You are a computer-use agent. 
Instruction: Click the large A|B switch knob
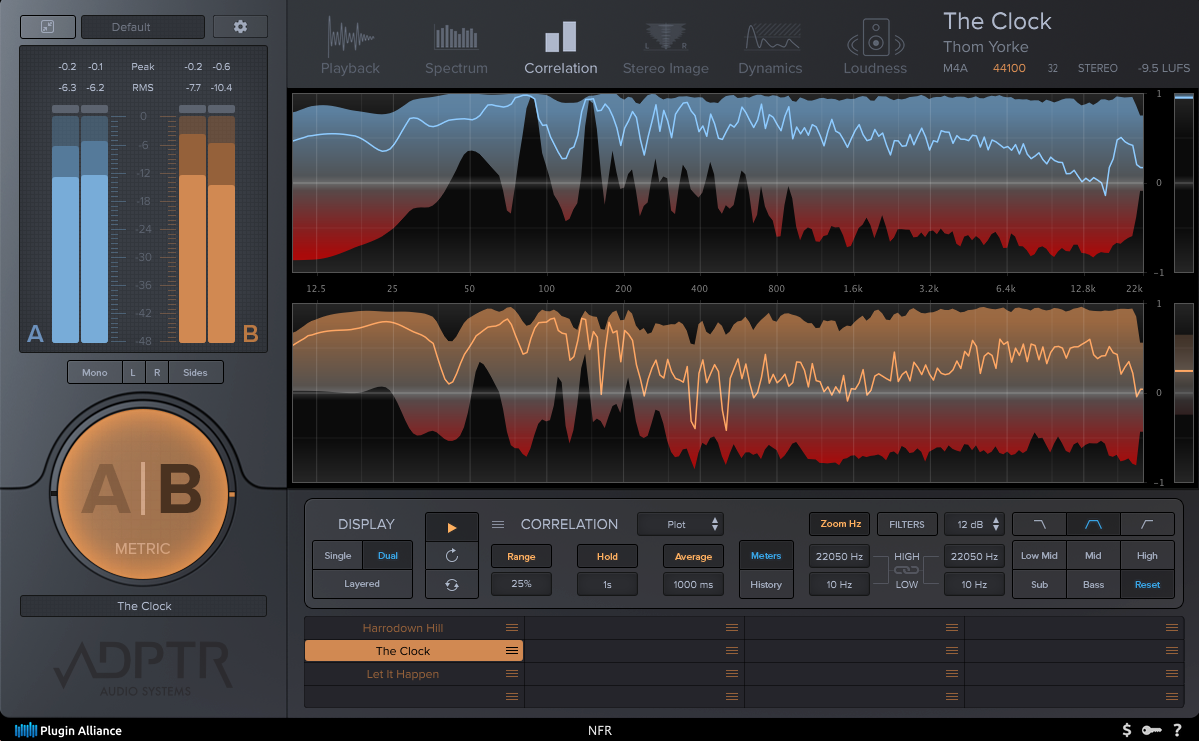coord(142,493)
